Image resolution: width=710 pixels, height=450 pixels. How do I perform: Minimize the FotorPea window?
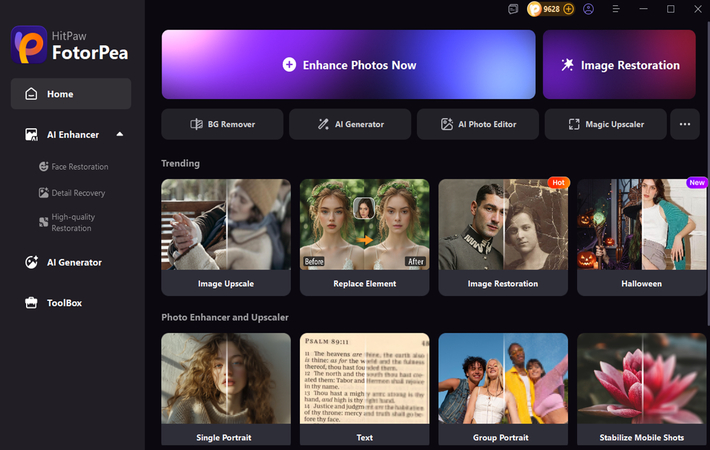point(643,9)
